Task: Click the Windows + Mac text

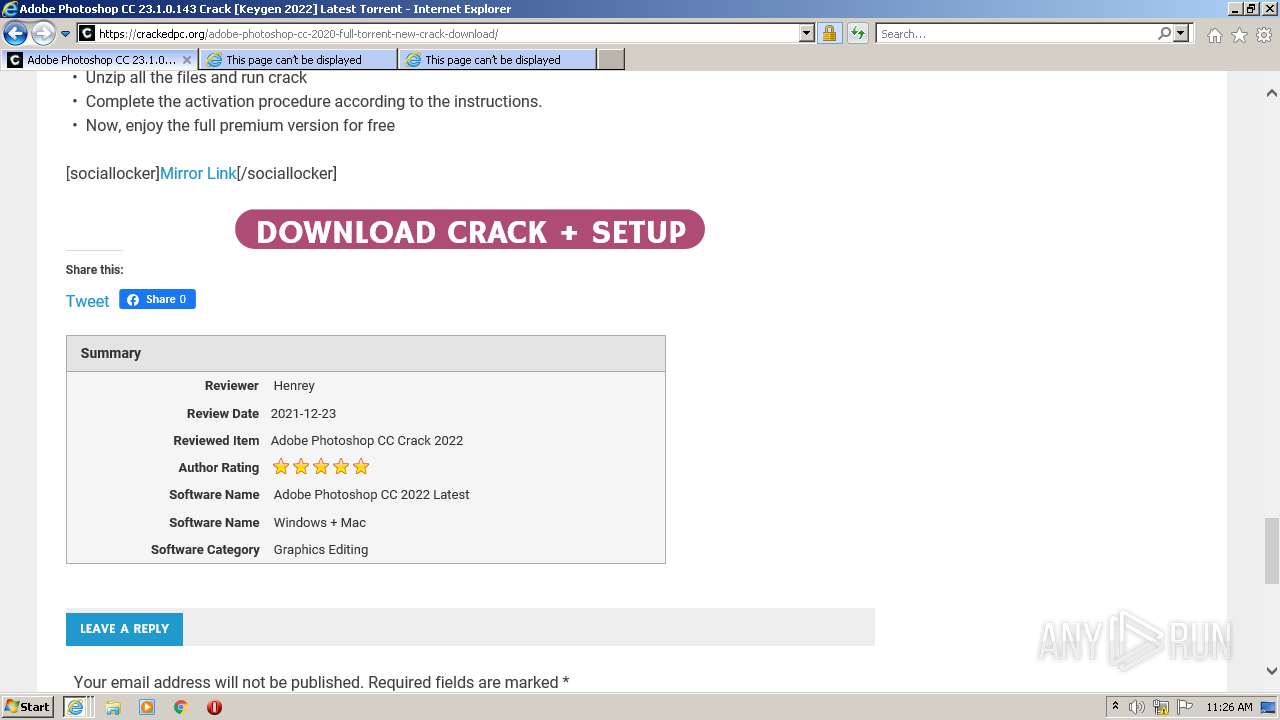Action: 320,522
